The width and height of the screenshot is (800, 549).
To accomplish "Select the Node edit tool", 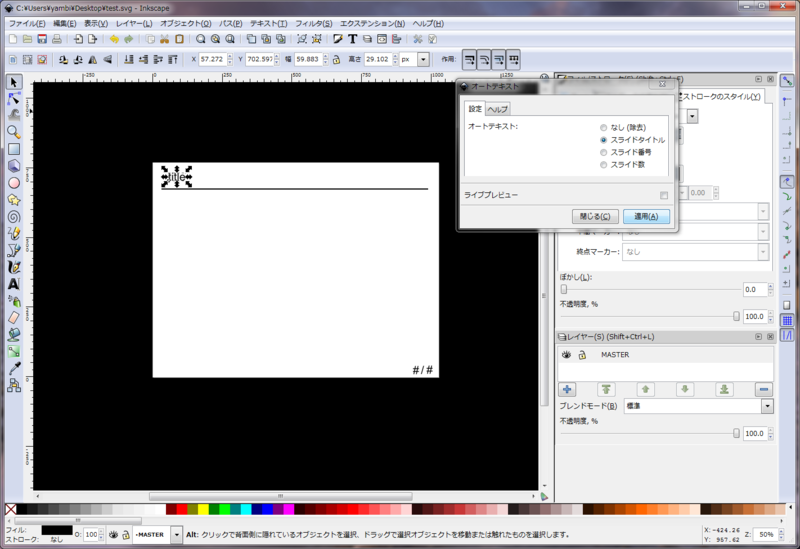I will point(14,98).
